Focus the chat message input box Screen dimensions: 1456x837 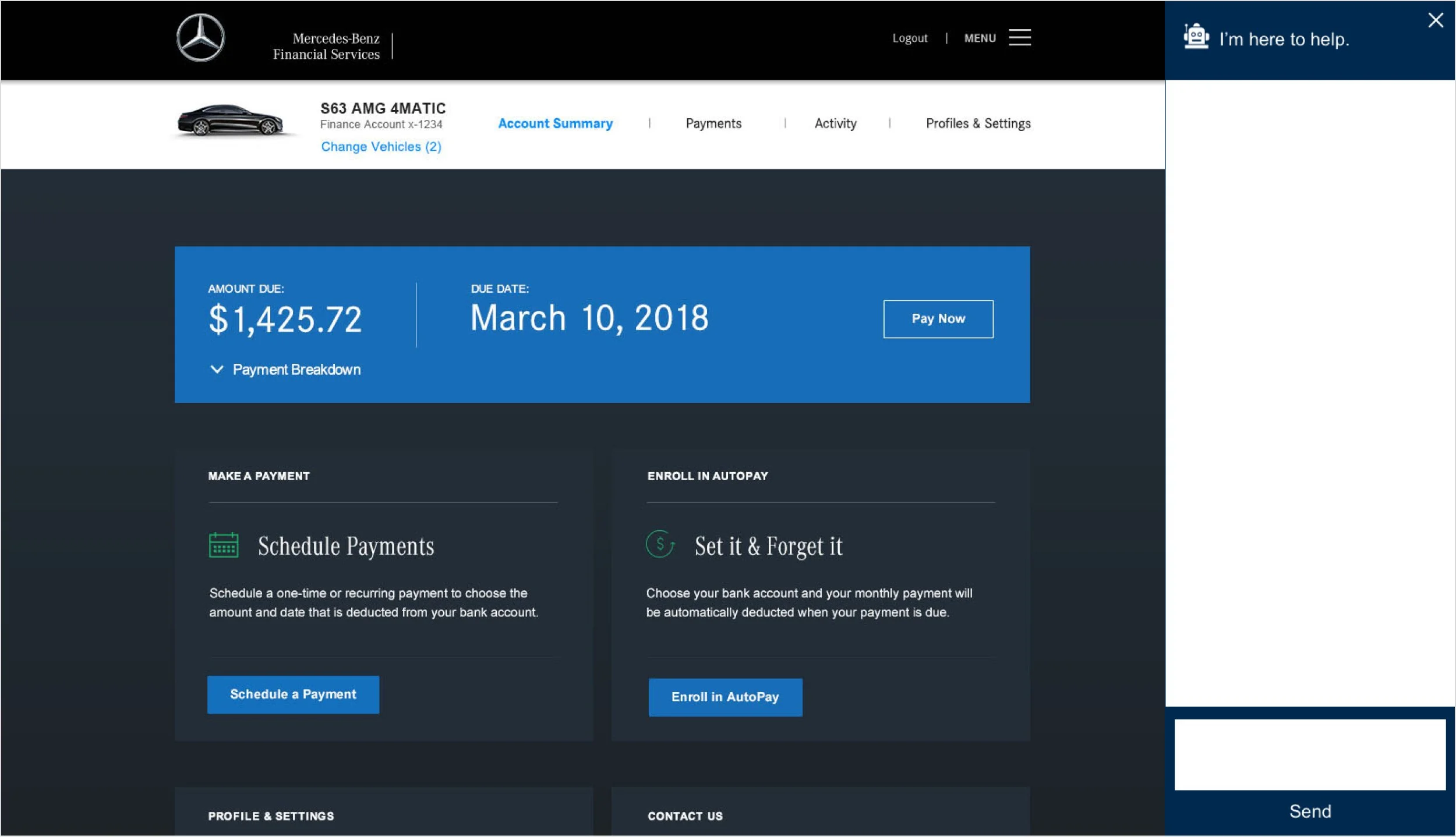tap(1310, 755)
